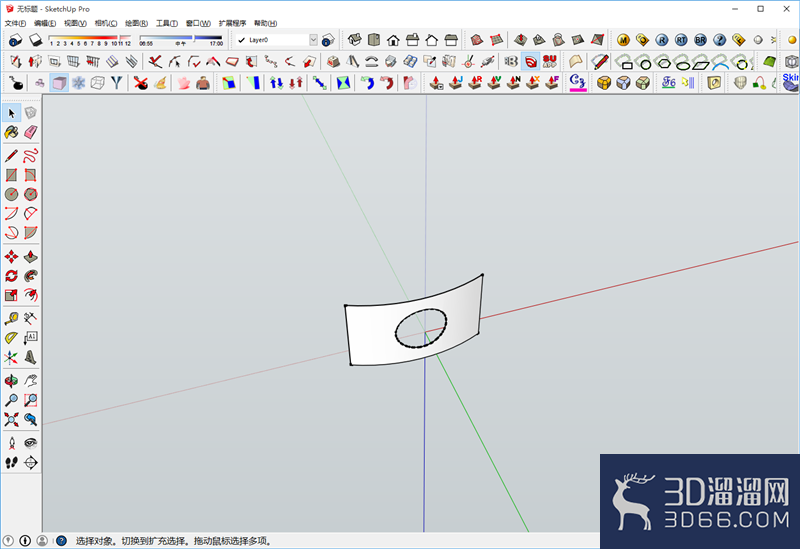Image resolution: width=800 pixels, height=549 pixels.
Task: Click the blue RT round button
Action: click(681, 40)
